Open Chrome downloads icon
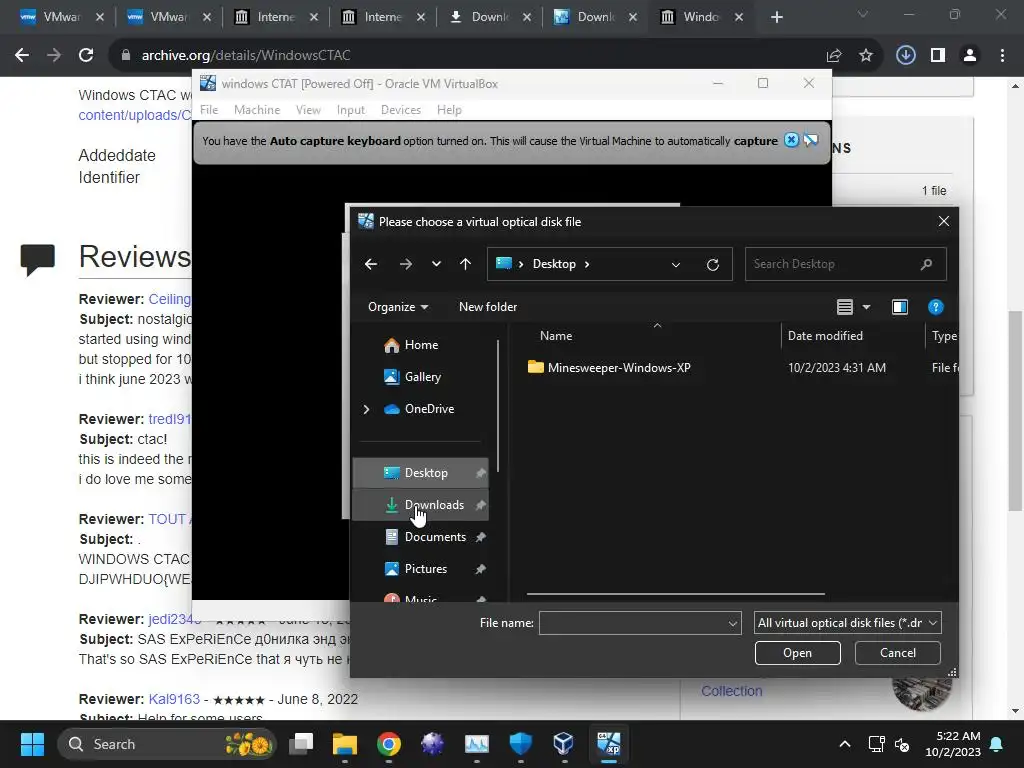The width and height of the screenshot is (1024, 768). (905, 56)
